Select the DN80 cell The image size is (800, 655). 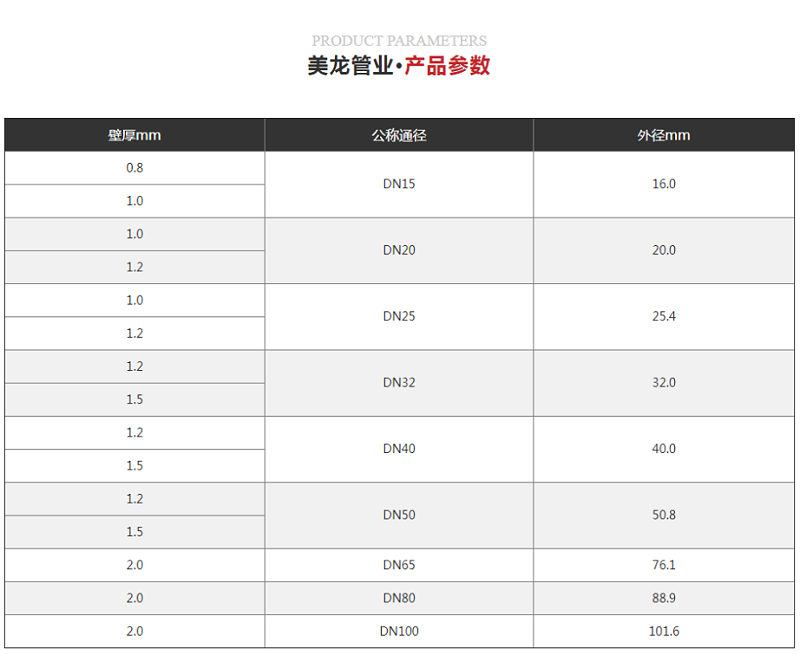point(398,598)
